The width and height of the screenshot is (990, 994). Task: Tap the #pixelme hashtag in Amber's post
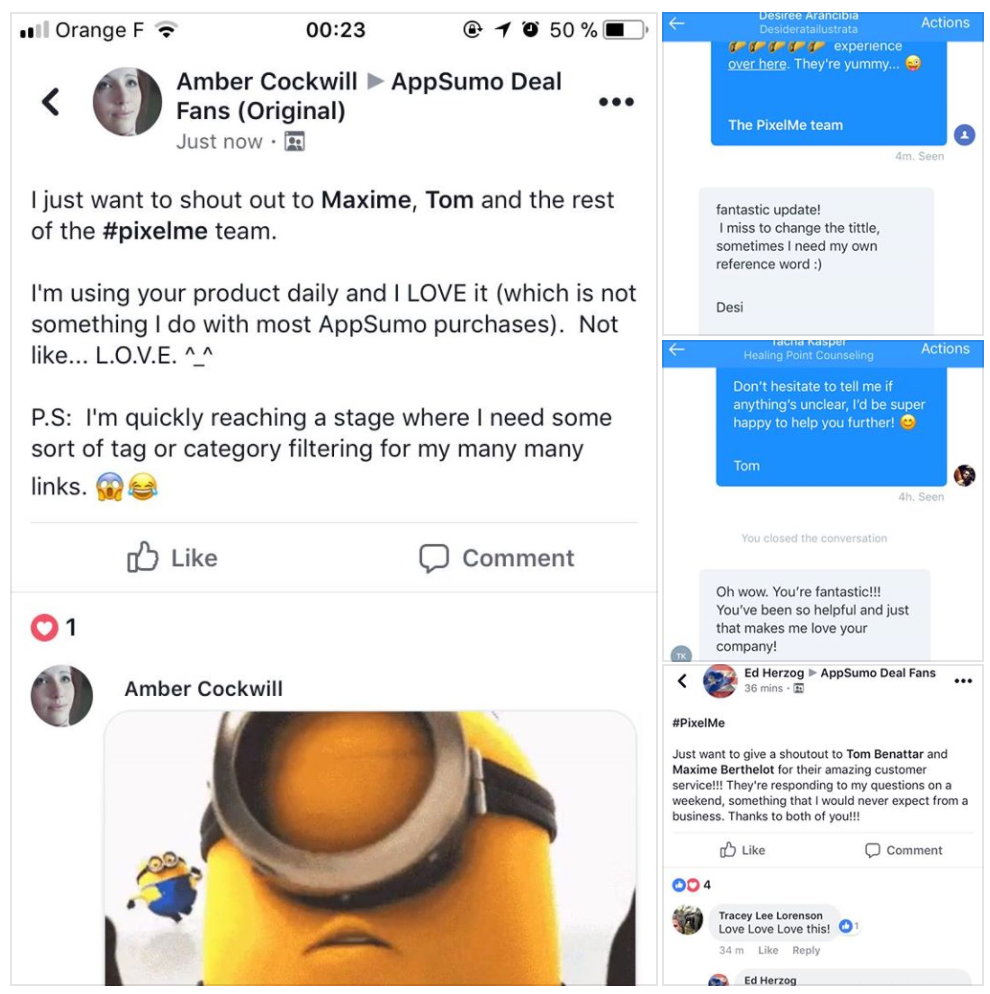(155, 231)
